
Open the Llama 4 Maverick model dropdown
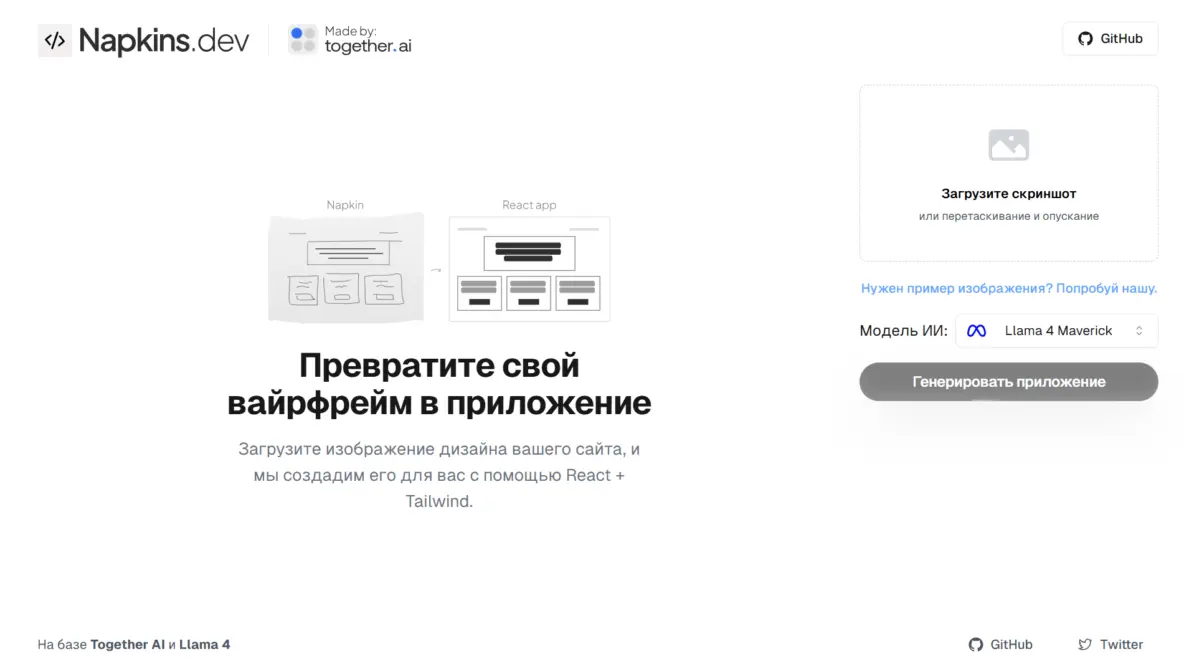pos(1057,331)
